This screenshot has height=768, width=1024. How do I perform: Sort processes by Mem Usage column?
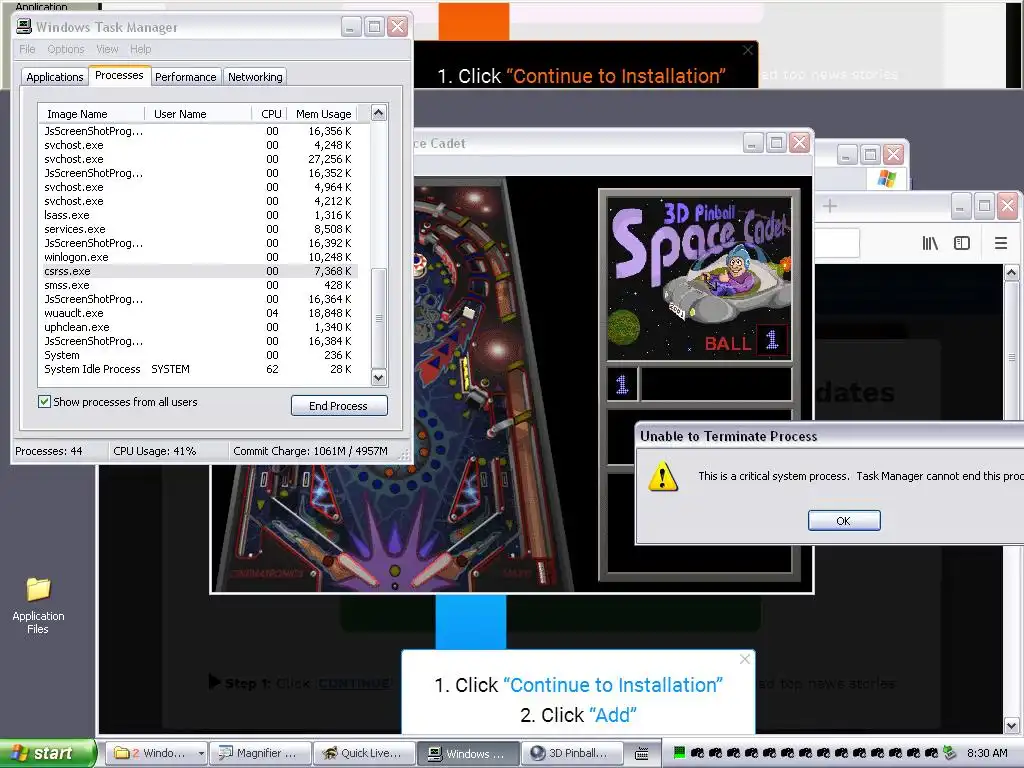point(323,114)
